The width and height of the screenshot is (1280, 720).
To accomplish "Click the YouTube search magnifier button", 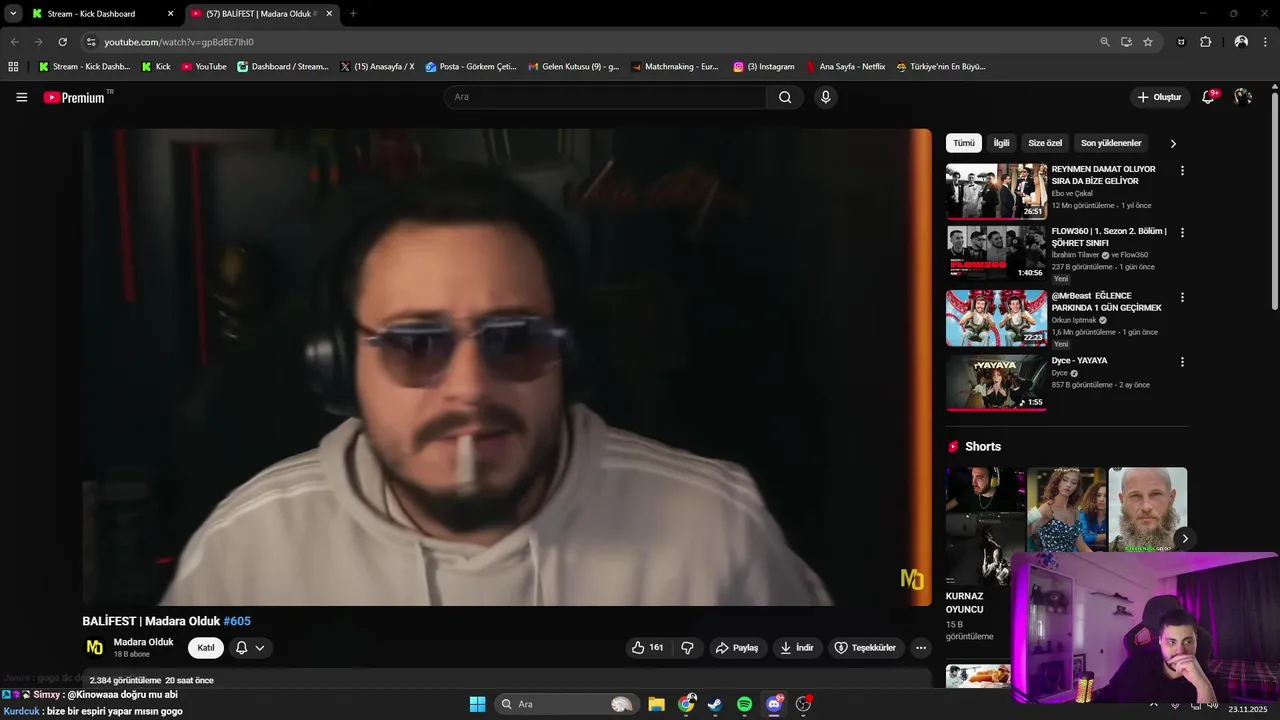I will 785,97.
